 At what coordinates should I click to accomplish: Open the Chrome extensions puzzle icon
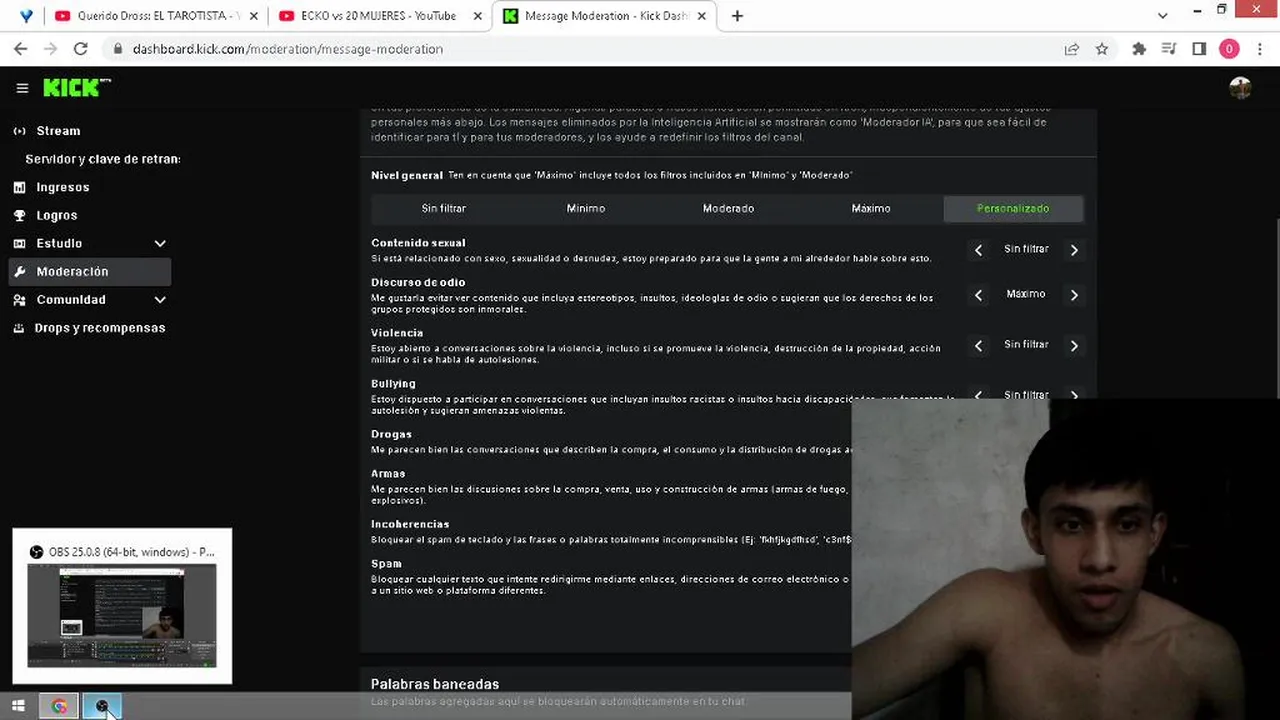[x=1139, y=49]
